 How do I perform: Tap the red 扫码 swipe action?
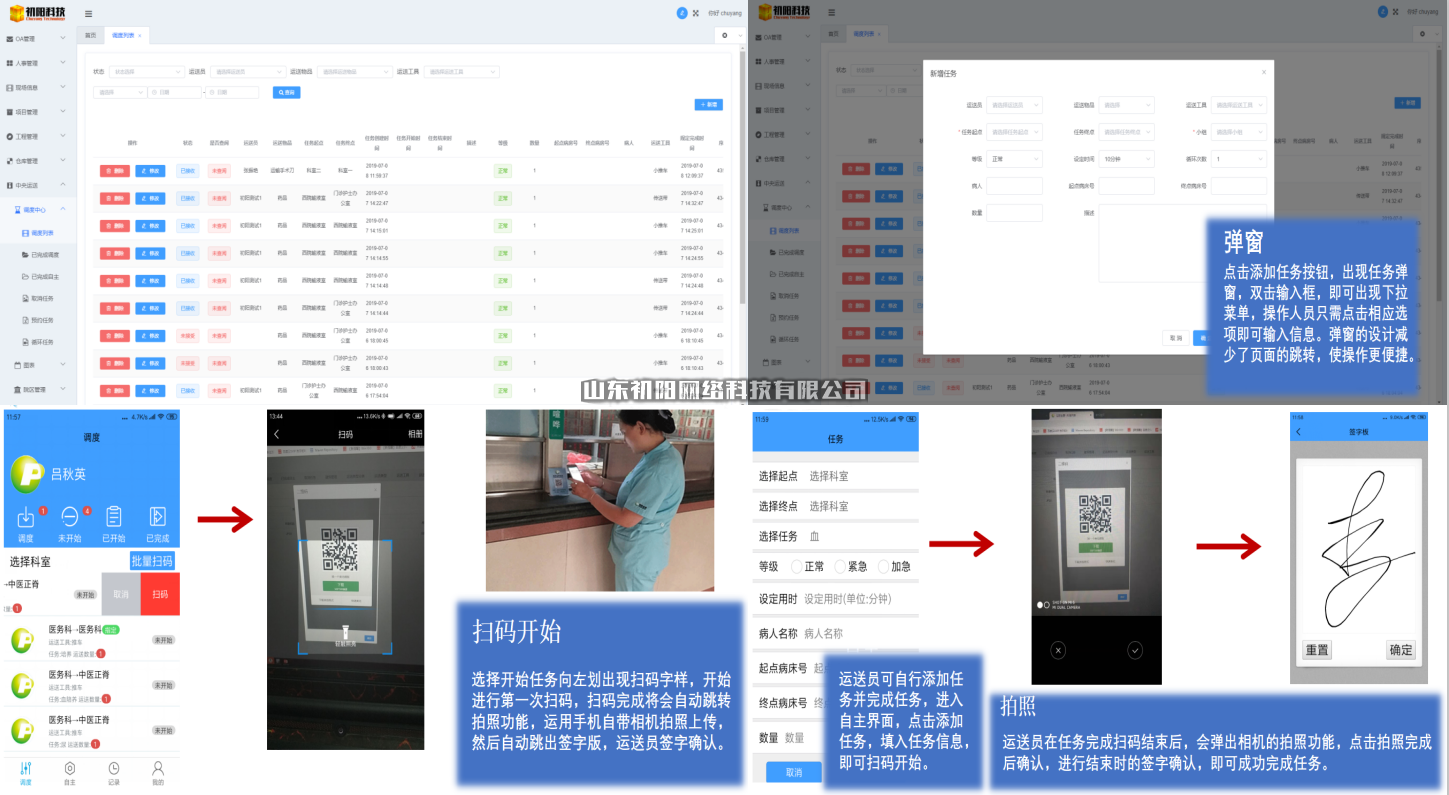160,594
